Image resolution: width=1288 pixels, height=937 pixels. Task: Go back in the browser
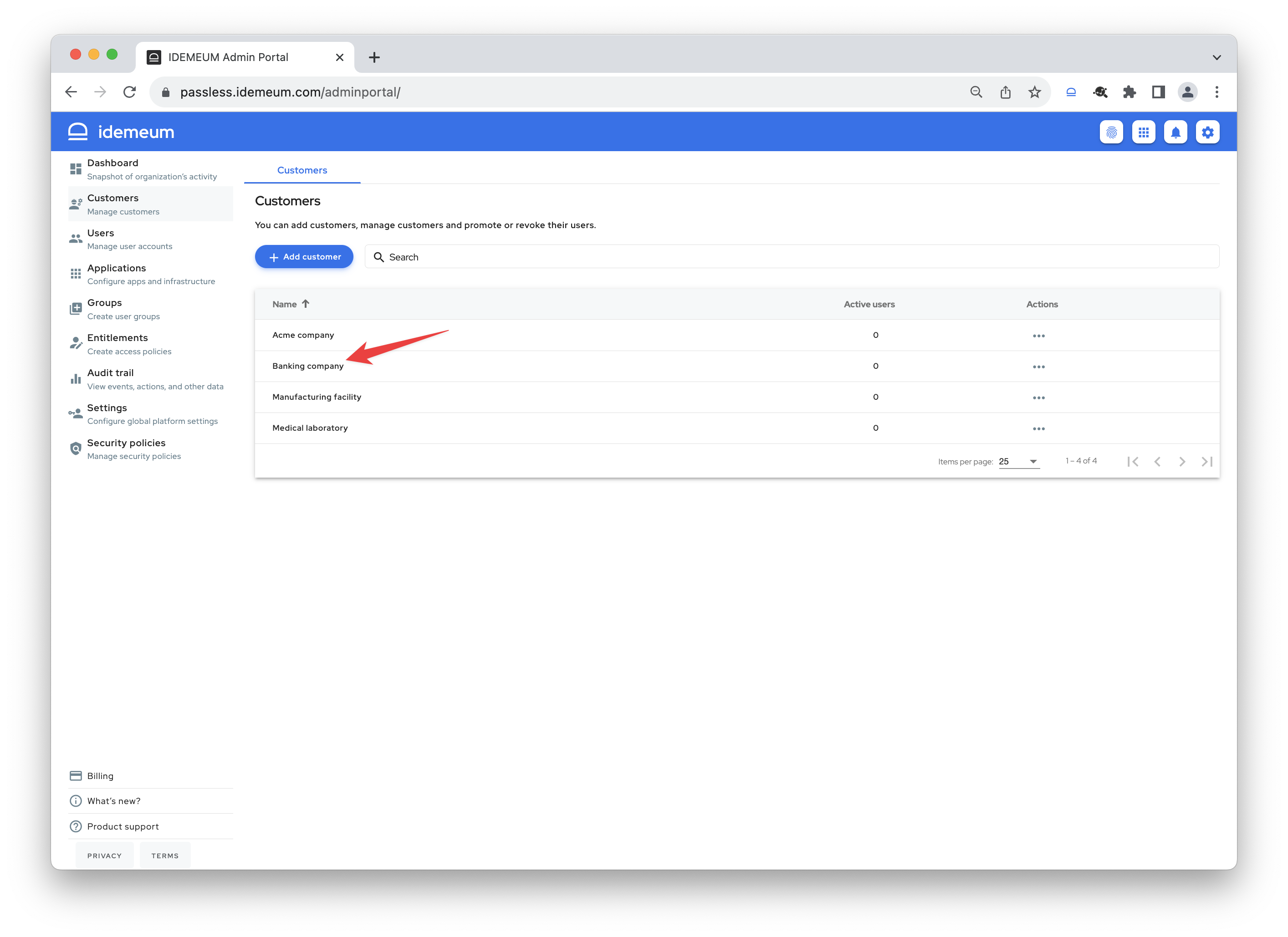71,92
